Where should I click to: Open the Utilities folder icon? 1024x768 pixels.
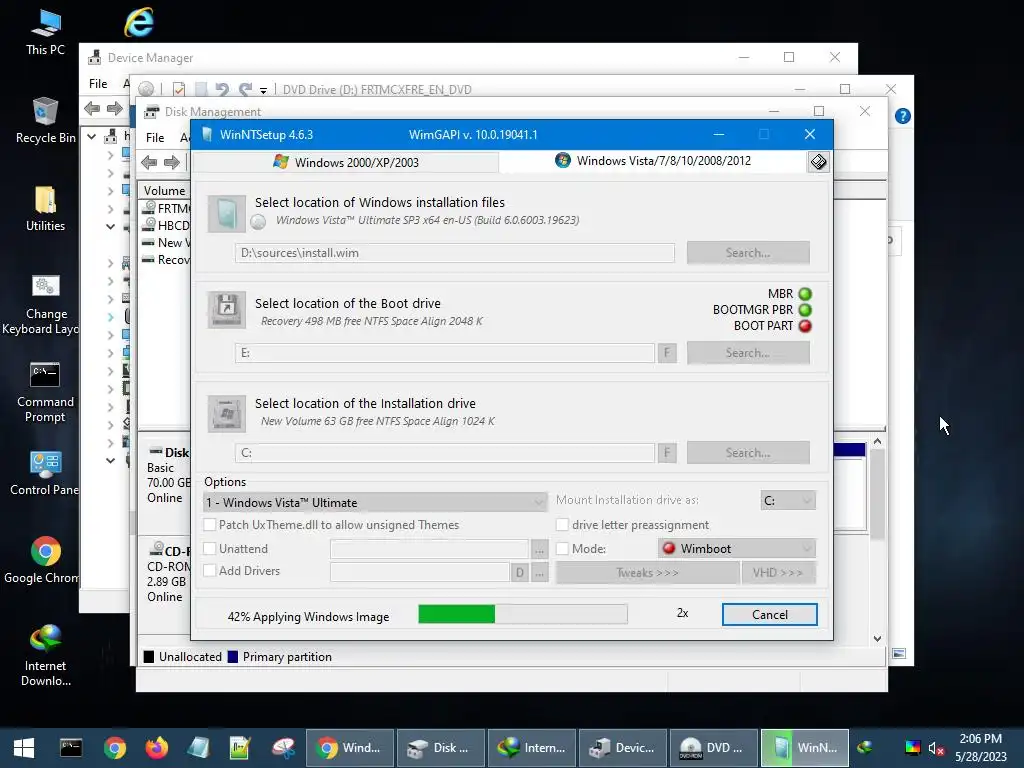point(45,209)
